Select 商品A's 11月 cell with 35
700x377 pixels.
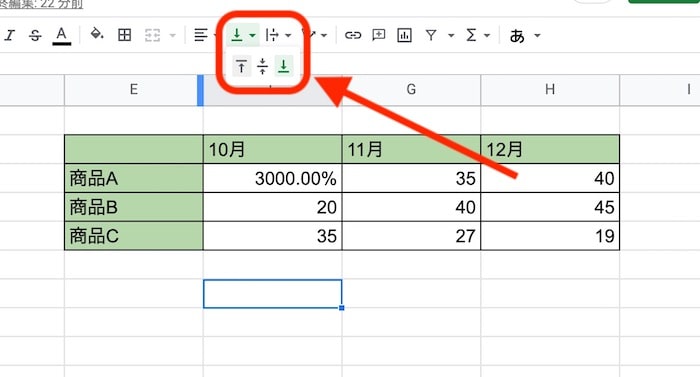click(x=411, y=178)
